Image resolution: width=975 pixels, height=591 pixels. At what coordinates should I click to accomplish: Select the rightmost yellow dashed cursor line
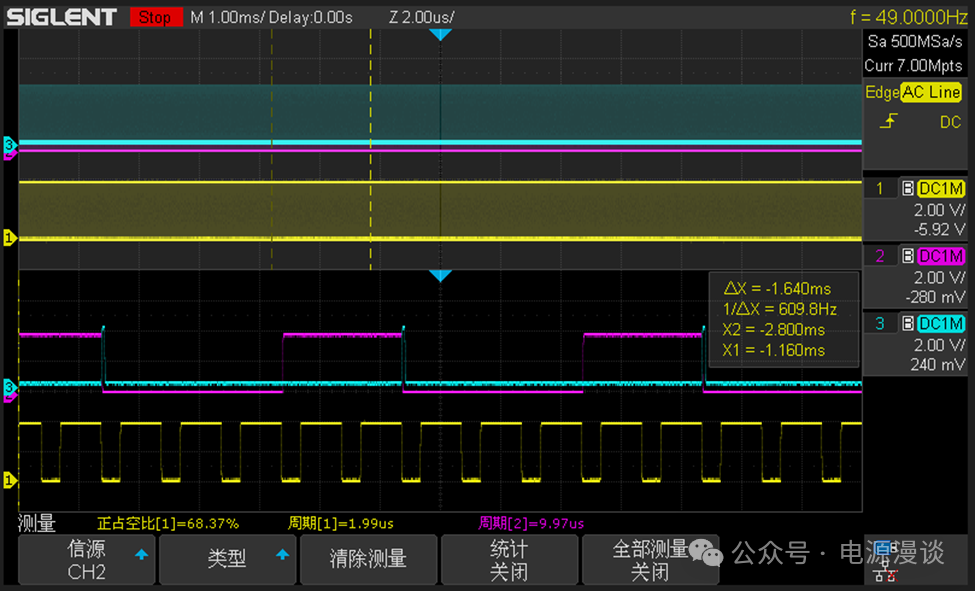tap(370, 150)
